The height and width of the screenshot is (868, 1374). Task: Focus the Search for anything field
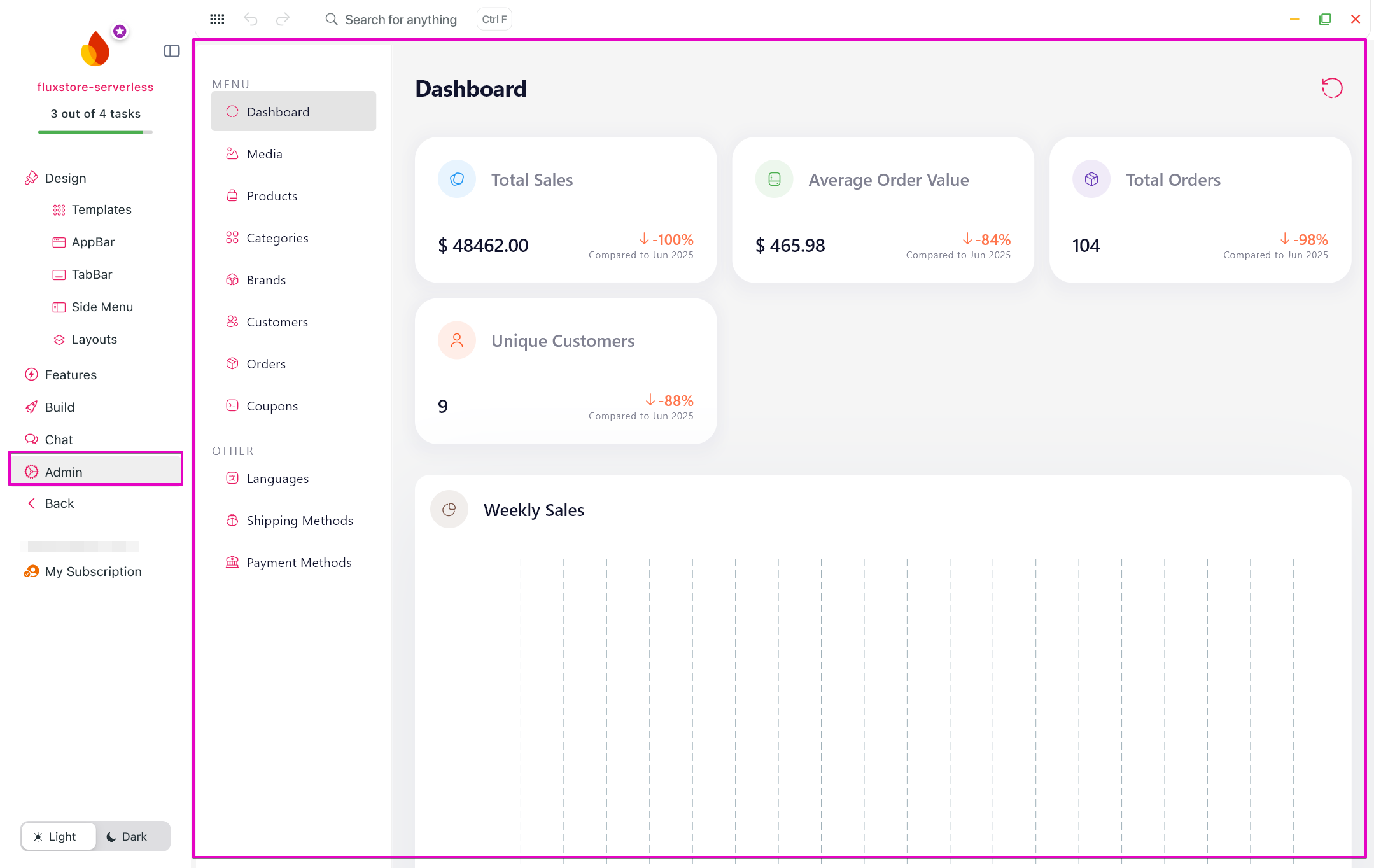[x=401, y=19]
